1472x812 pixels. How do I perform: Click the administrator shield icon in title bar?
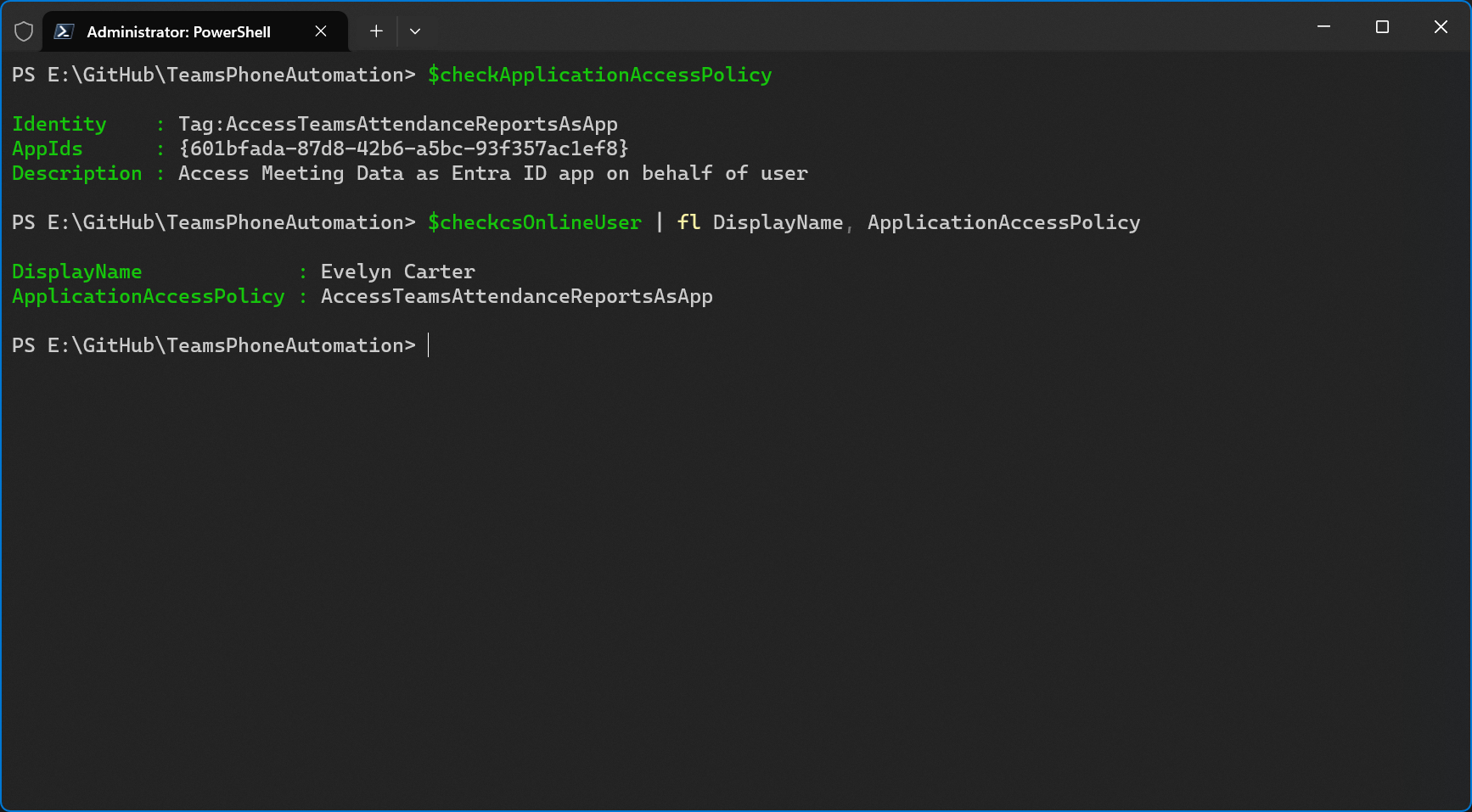pyautogui.click(x=24, y=31)
